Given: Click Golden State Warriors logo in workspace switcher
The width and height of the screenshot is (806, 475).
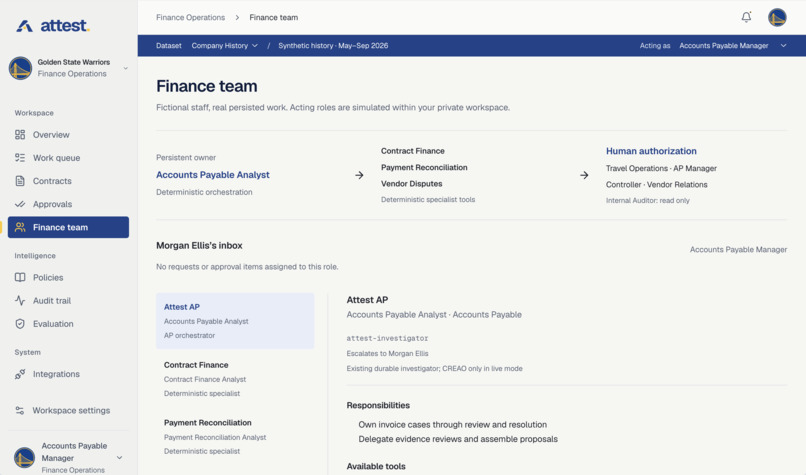Looking at the screenshot, I should click(20, 68).
